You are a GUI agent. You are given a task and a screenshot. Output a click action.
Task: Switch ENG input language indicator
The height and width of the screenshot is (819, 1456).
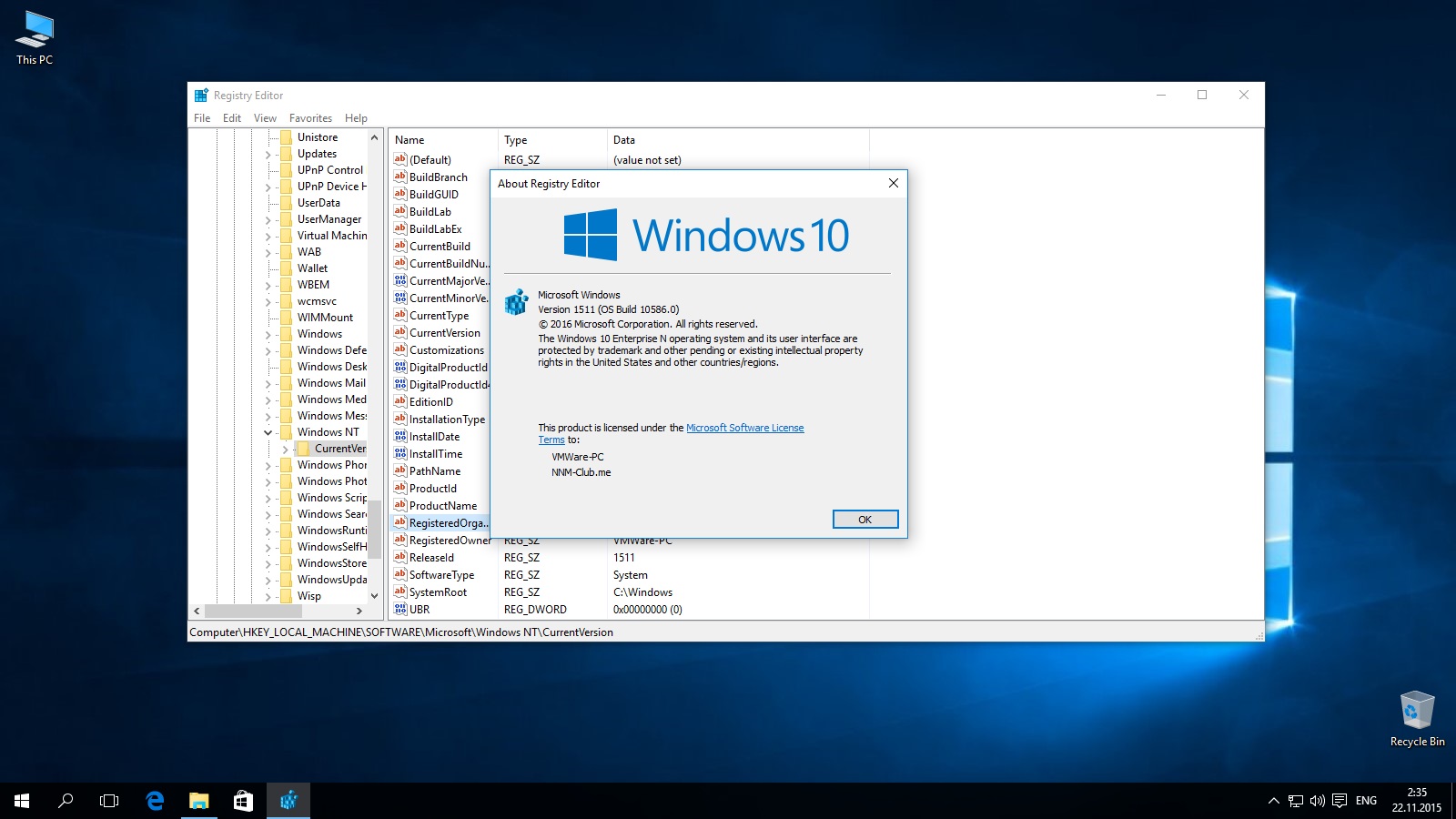(x=1366, y=801)
